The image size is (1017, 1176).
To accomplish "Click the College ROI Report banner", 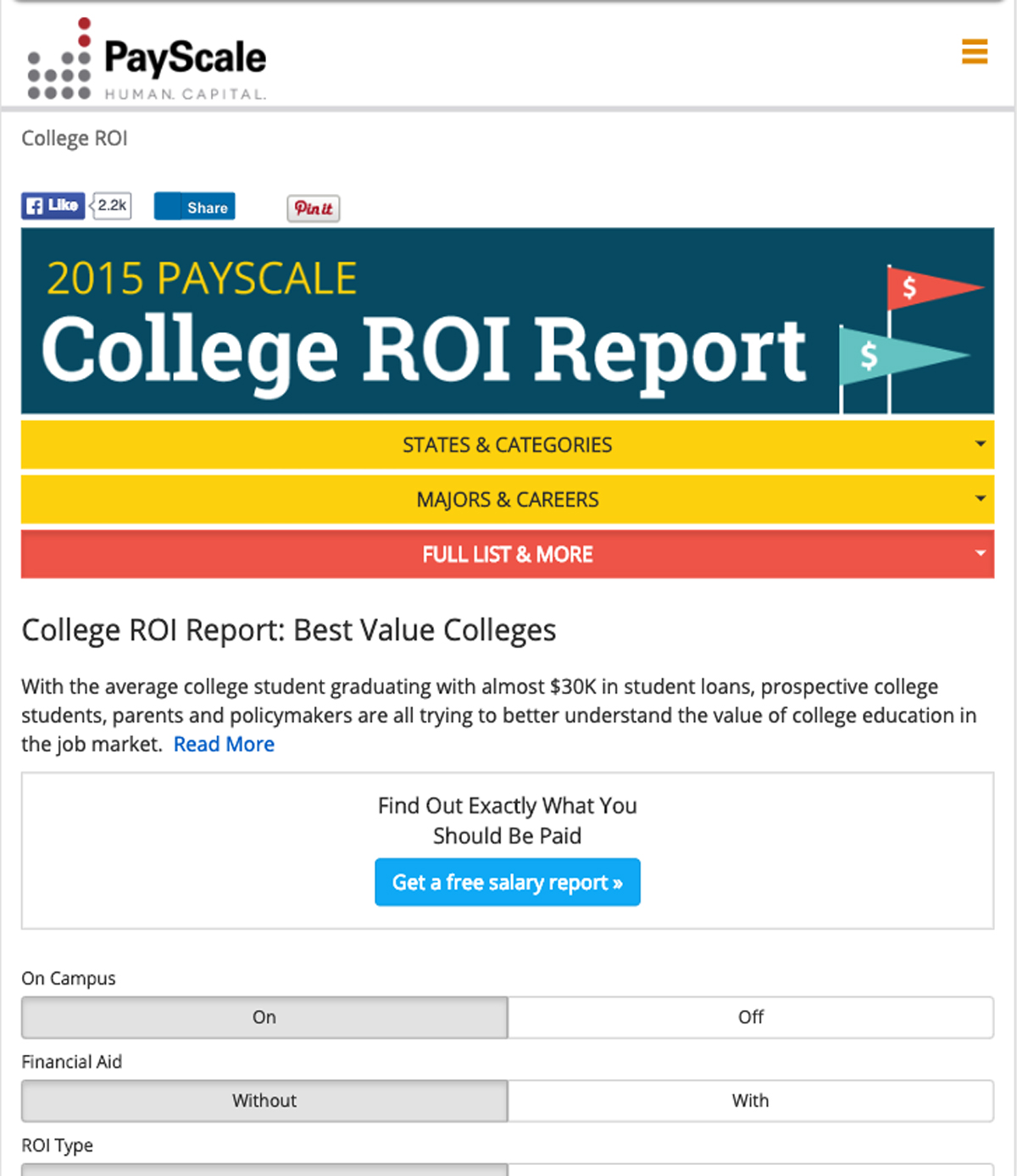I will coord(508,321).
